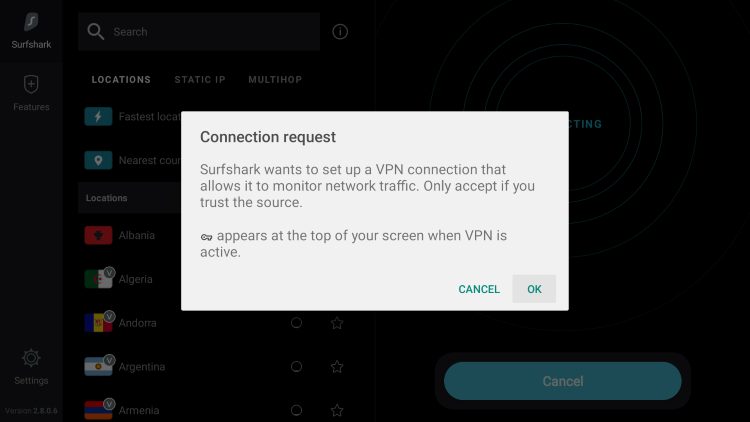Select the Fastest location lightning icon
The width and height of the screenshot is (750, 422).
98,116
